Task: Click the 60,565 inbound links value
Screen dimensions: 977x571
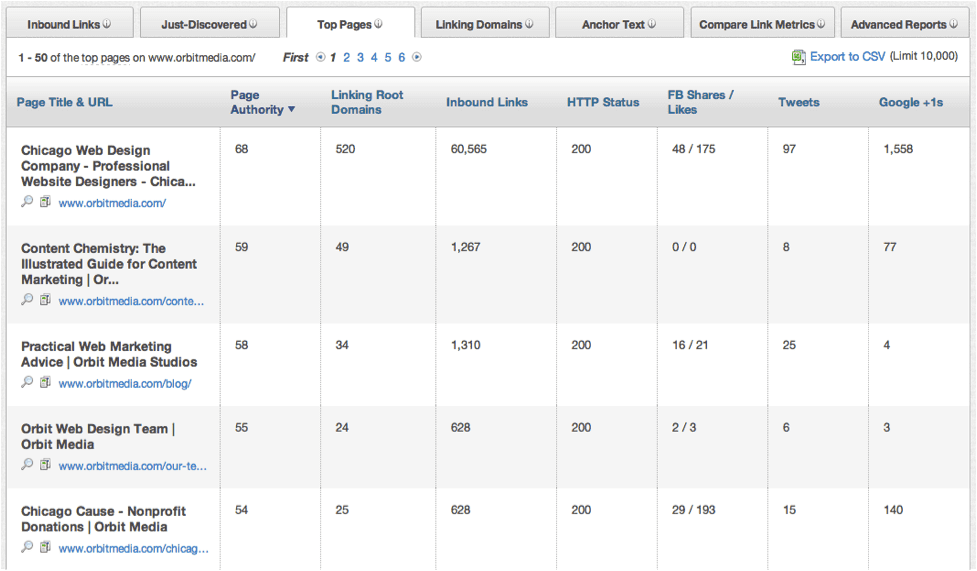Action: click(469, 149)
